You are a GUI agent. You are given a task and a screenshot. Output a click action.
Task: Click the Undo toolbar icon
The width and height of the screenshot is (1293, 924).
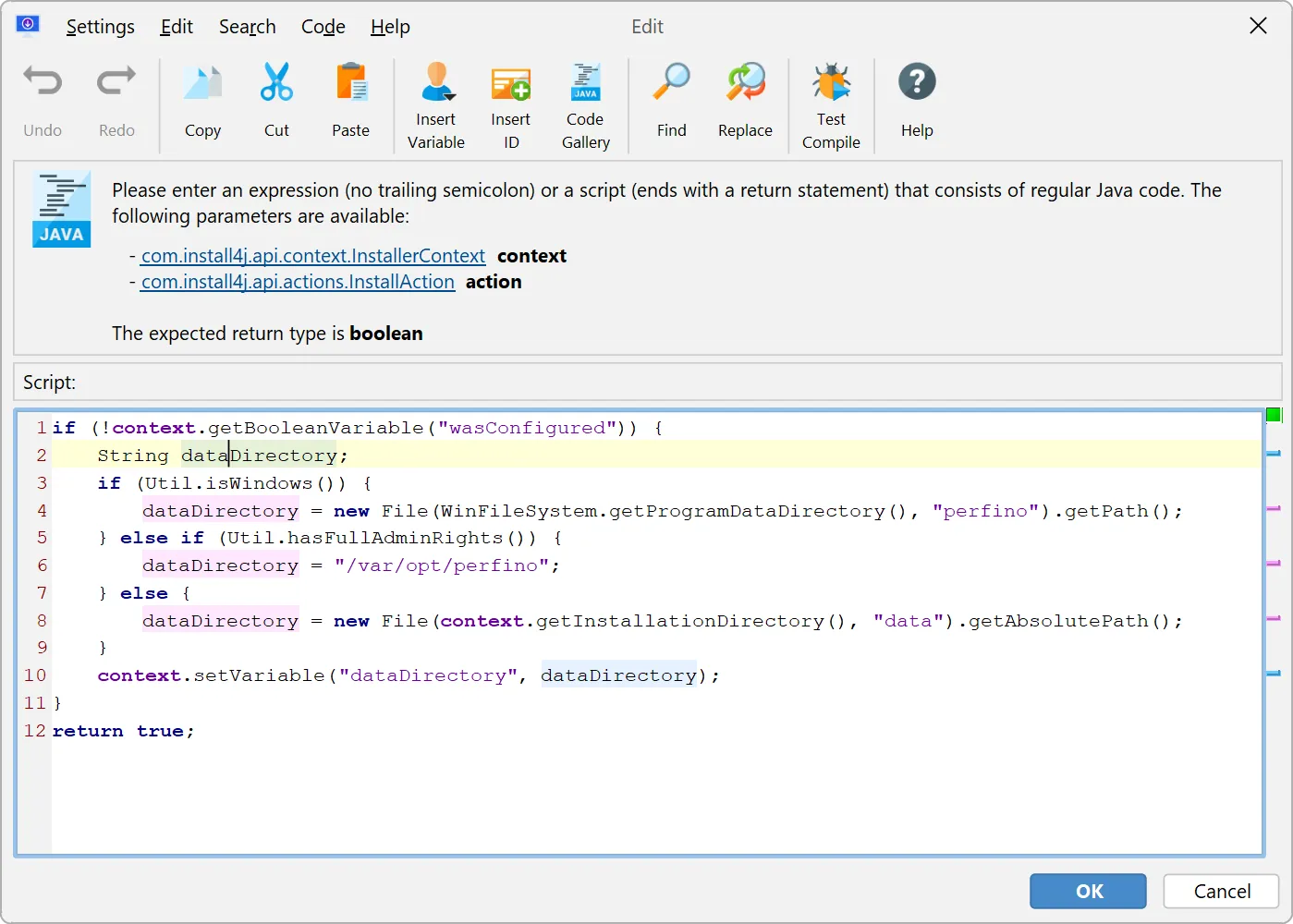click(43, 82)
